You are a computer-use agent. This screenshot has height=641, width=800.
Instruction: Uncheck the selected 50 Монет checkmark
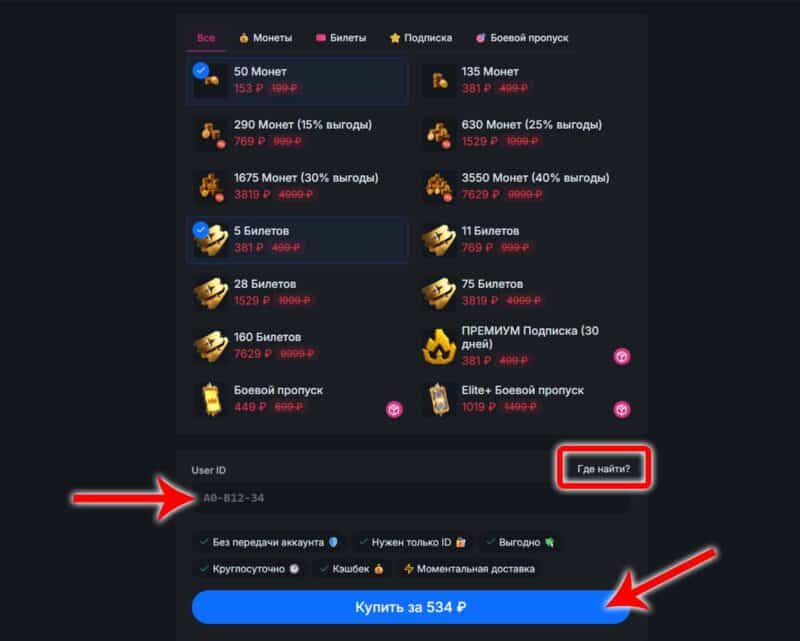[201, 70]
